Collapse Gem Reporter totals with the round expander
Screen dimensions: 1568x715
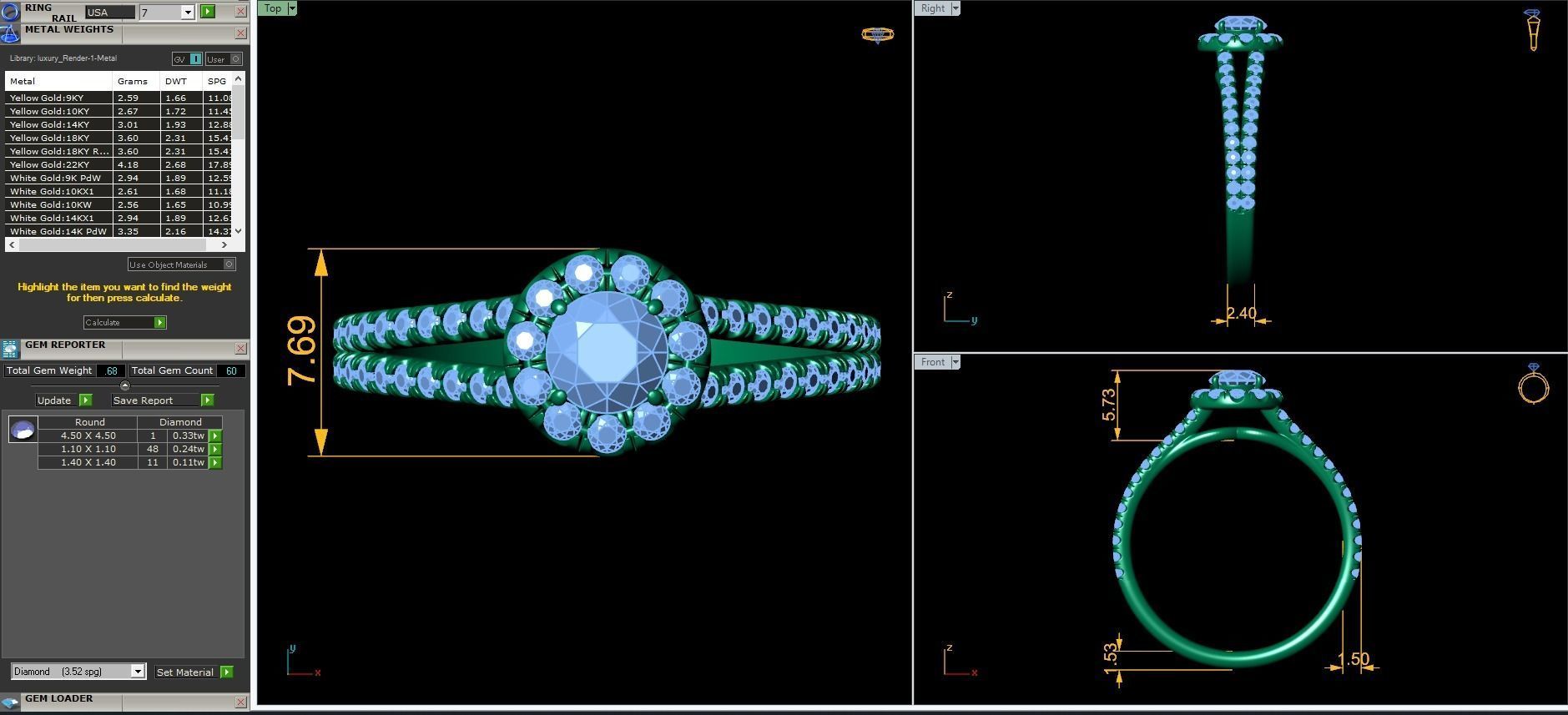(x=124, y=385)
